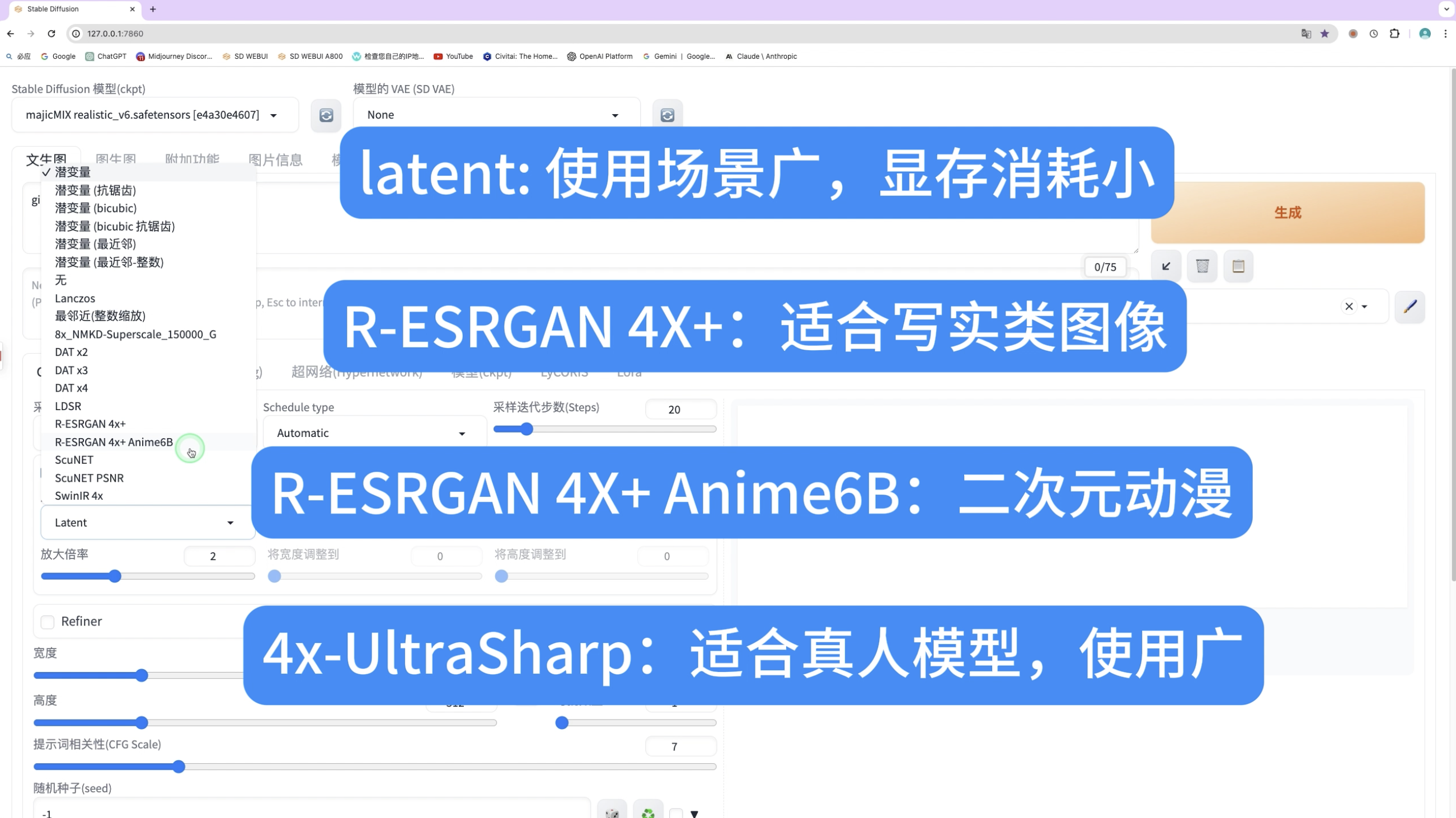Go back in browser history
This screenshot has width=1456, height=818.
tap(11, 34)
